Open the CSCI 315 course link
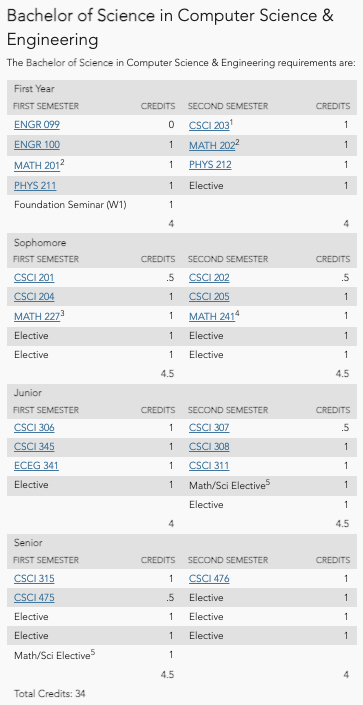 (x=34, y=578)
